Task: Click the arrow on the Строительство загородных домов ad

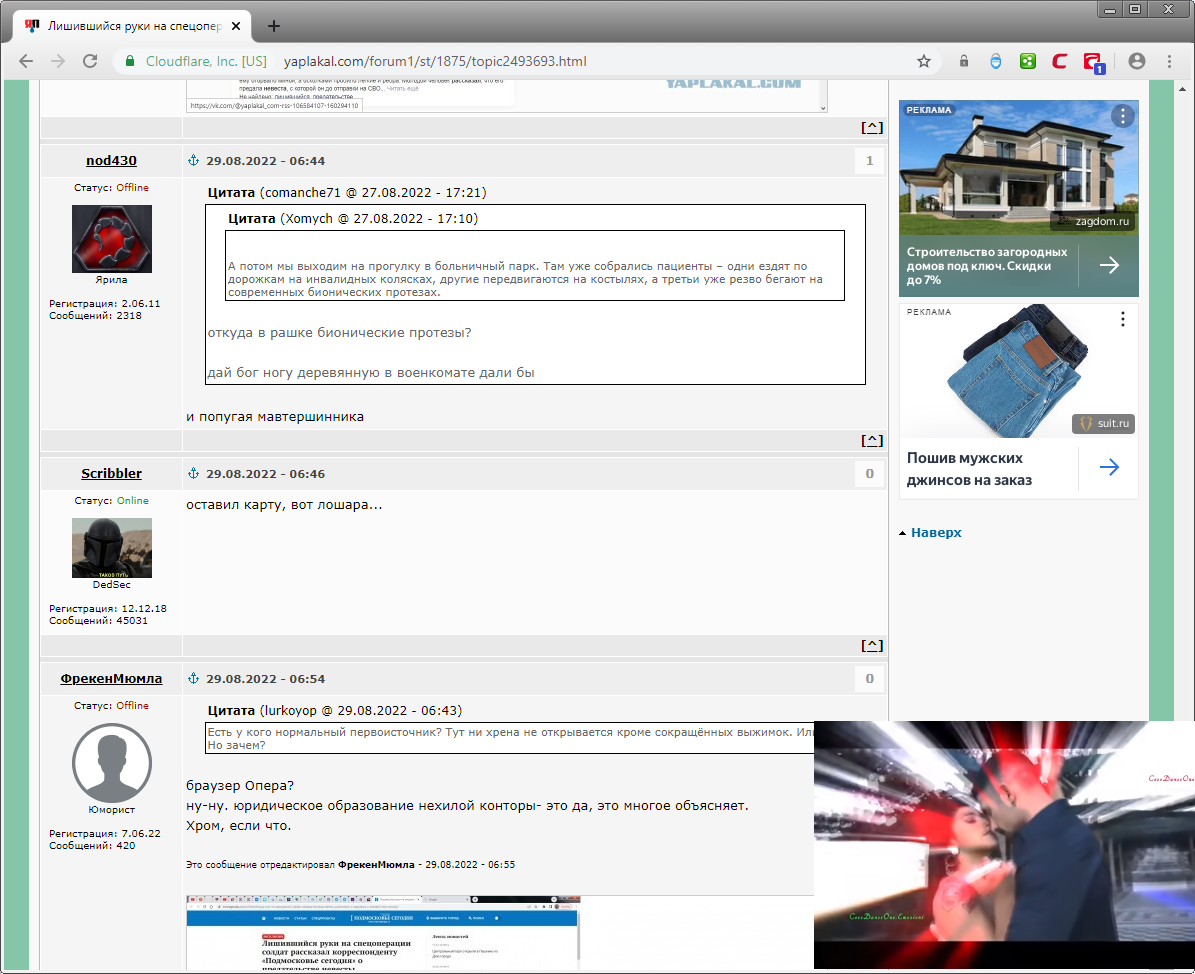Action: (1110, 264)
